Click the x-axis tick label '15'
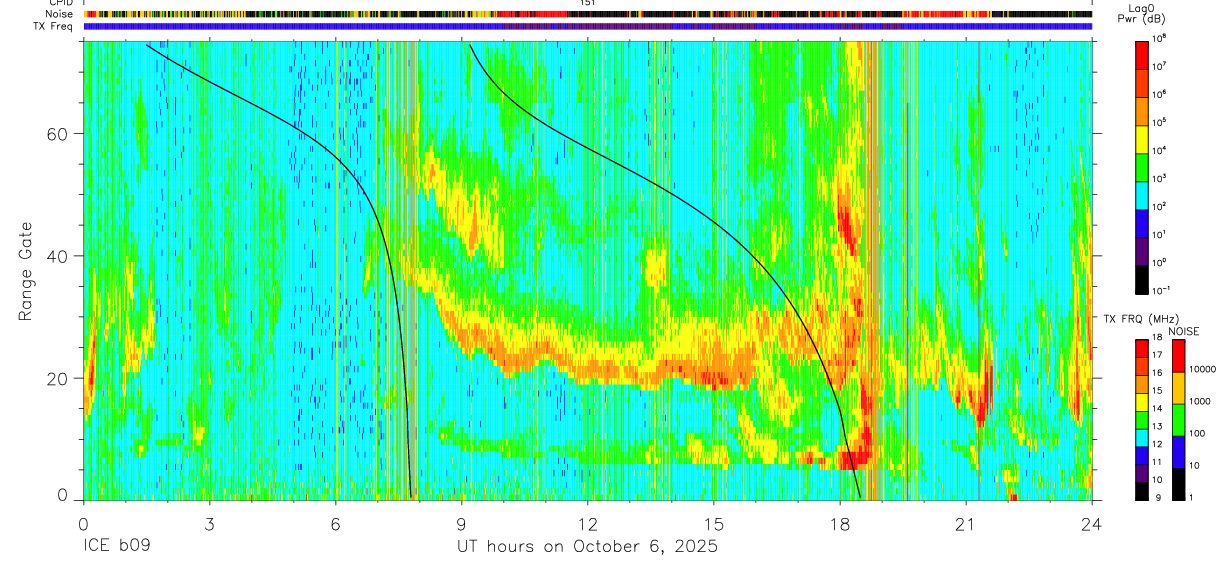Viewport: 1228px width, 567px height. (x=714, y=524)
